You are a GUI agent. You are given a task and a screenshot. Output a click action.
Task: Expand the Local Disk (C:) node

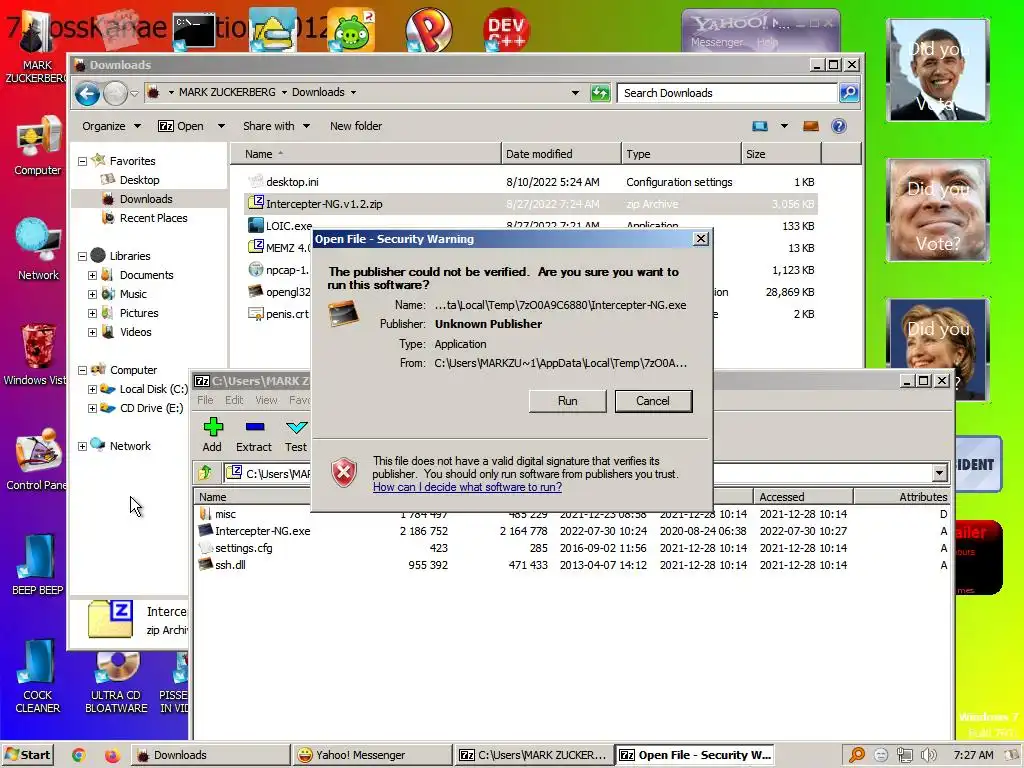tap(92, 389)
